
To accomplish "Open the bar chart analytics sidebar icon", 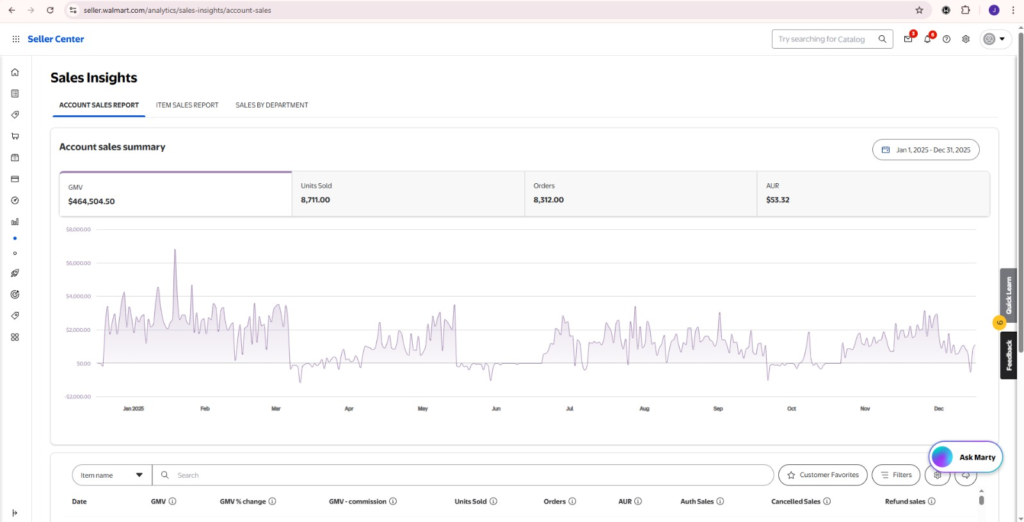I will pyautogui.click(x=14, y=222).
